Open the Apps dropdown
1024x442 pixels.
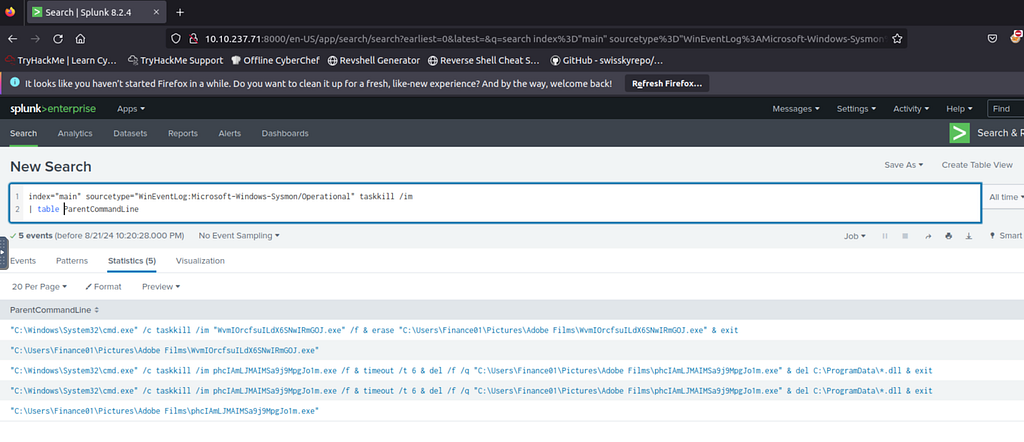pos(131,108)
